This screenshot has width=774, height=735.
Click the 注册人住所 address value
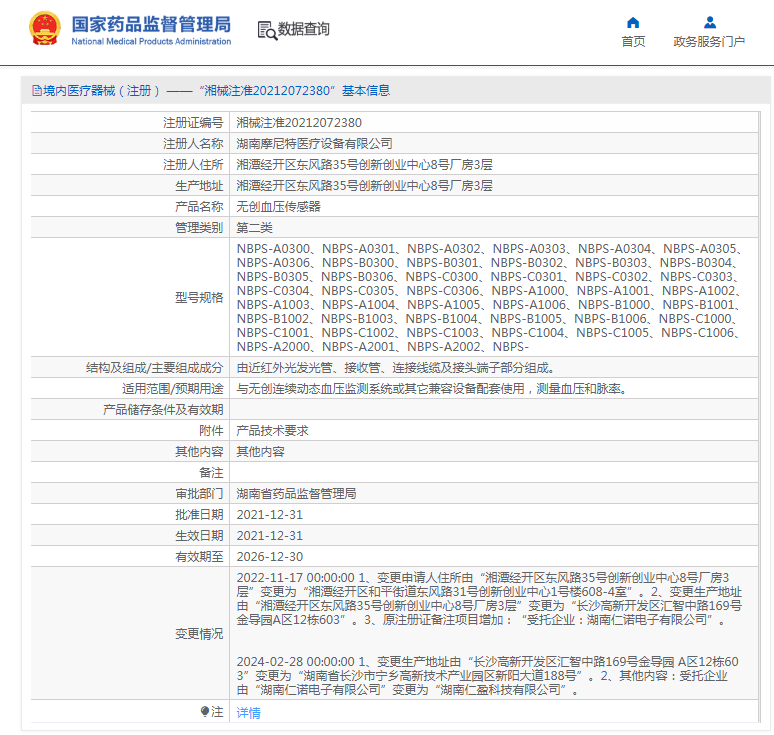click(364, 164)
